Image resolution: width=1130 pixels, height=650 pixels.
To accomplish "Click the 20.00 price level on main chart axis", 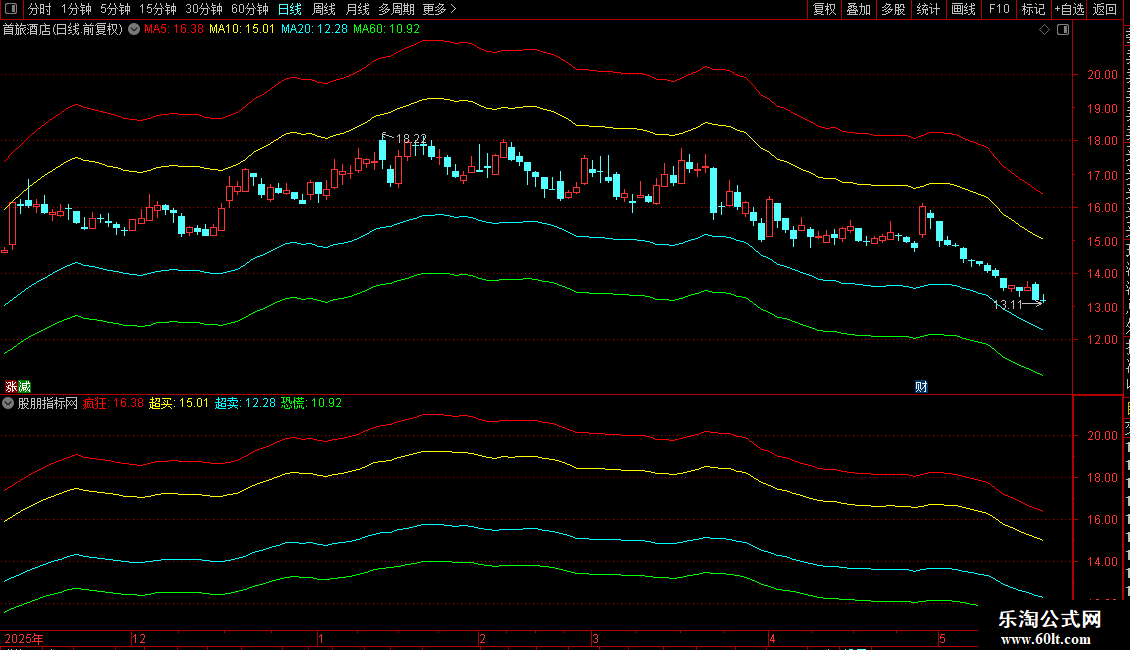I will 1102,75.
